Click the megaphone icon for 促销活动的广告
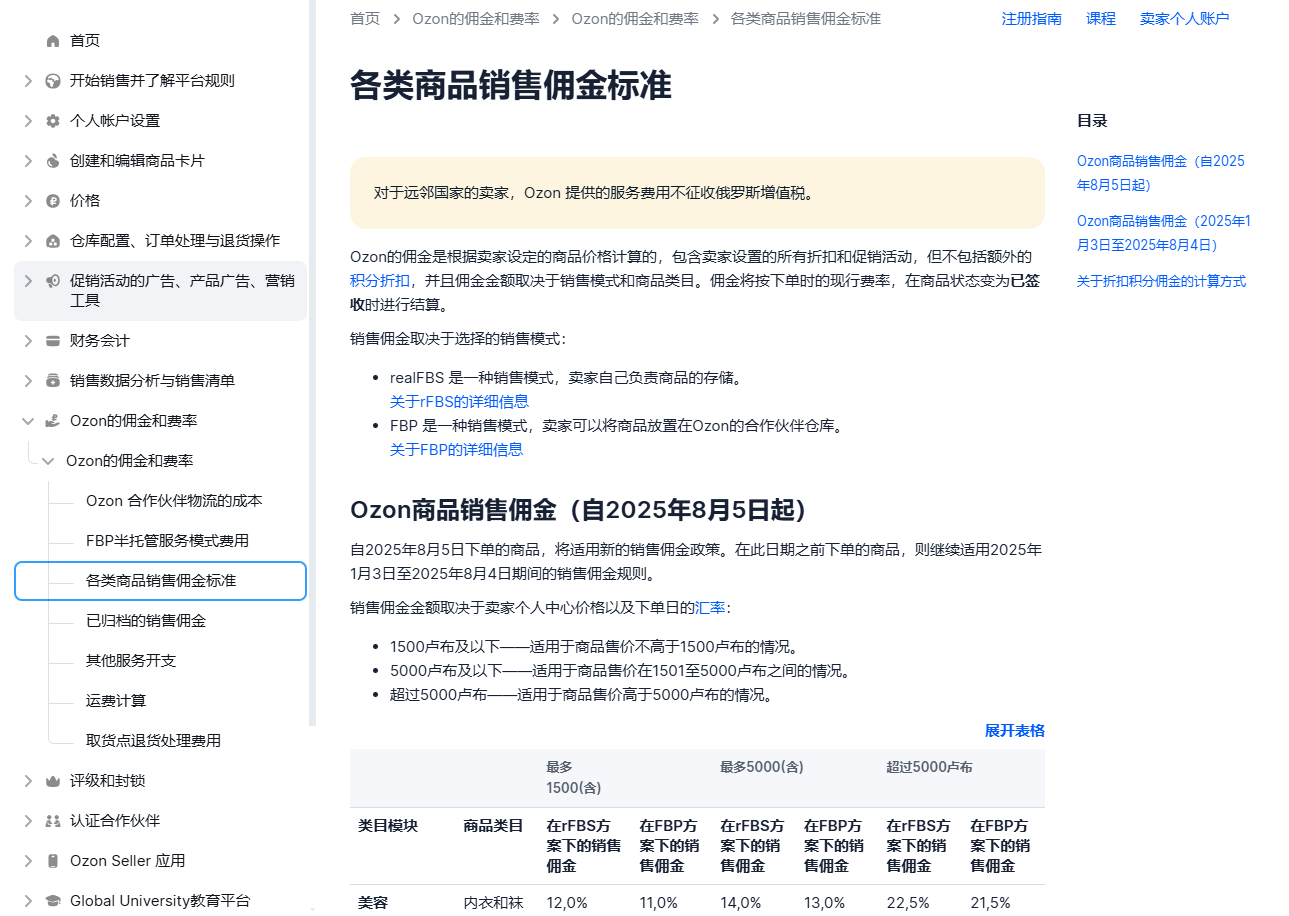 coord(53,281)
